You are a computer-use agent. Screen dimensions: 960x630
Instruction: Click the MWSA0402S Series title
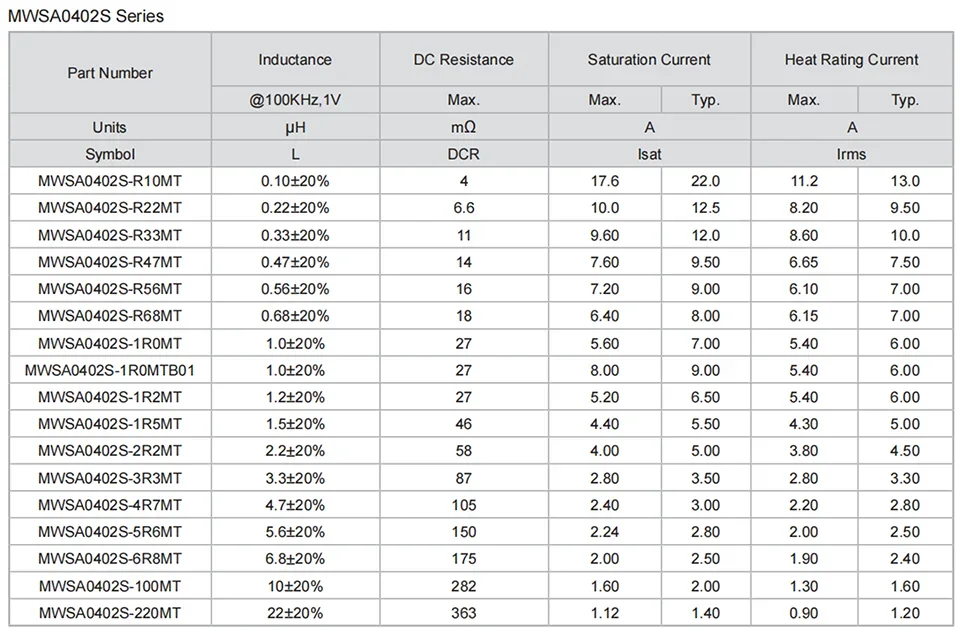[x=86, y=16]
